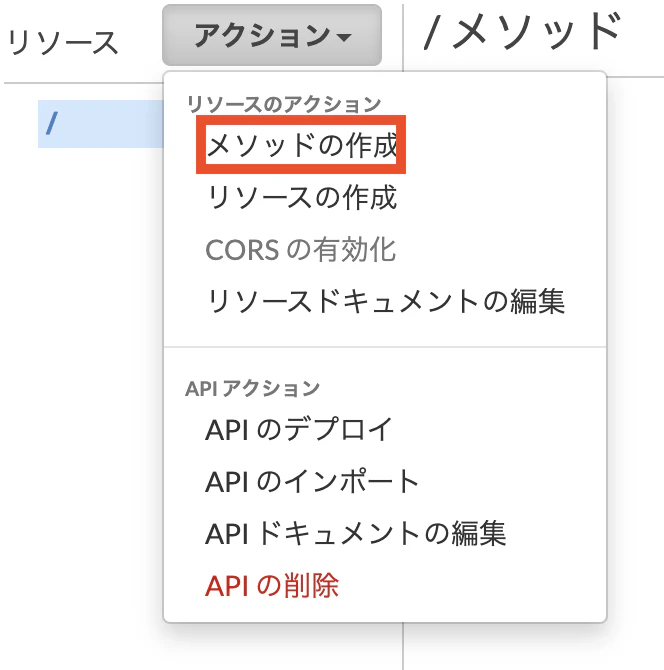The height and width of the screenshot is (670, 664).
Task: Choose リソースの作成 from the menu
Action: click(x=301, y=197)
